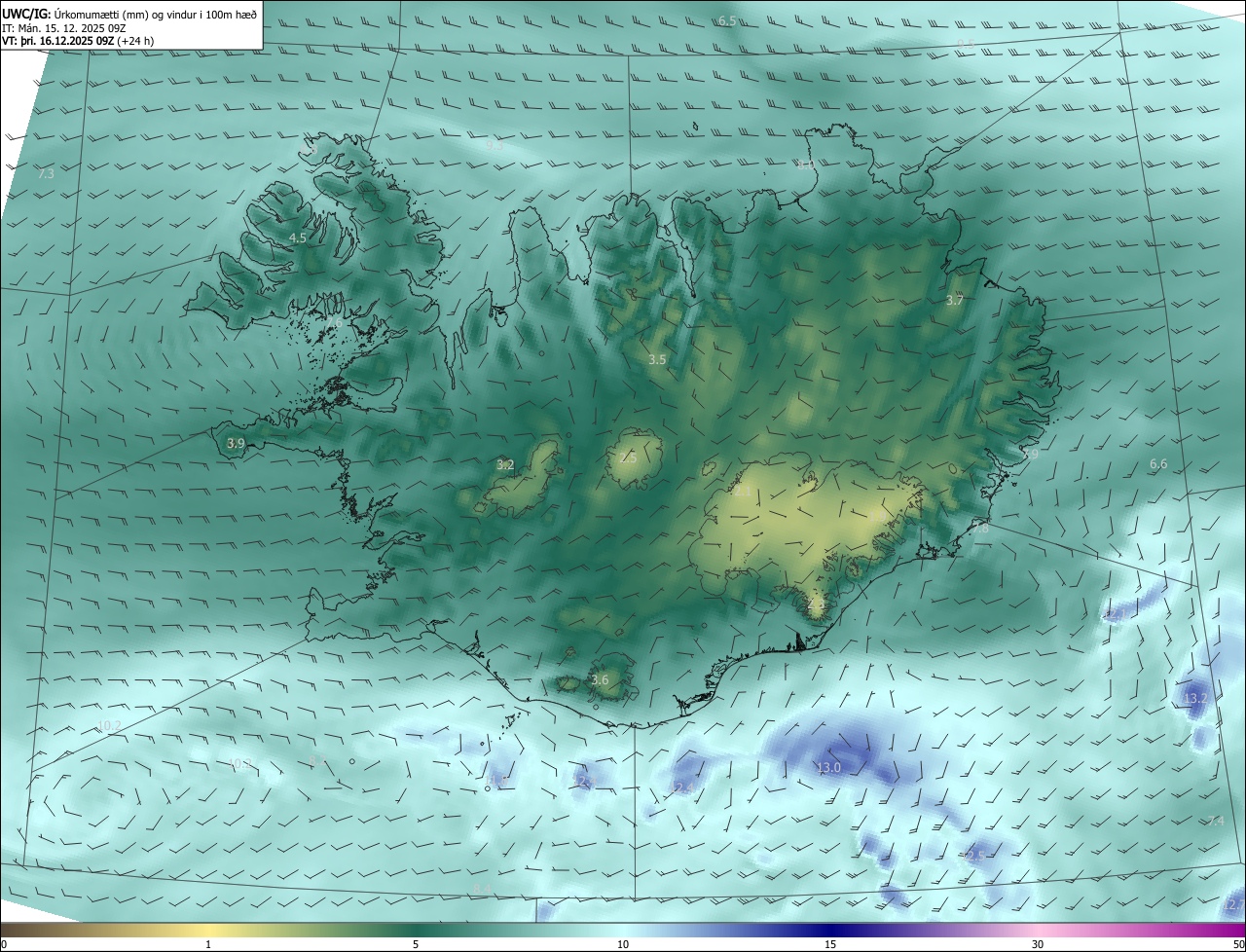This screenshot has width=1246, height=952.
Task: Select the 13.0 value label
Action: coord(828,768)
